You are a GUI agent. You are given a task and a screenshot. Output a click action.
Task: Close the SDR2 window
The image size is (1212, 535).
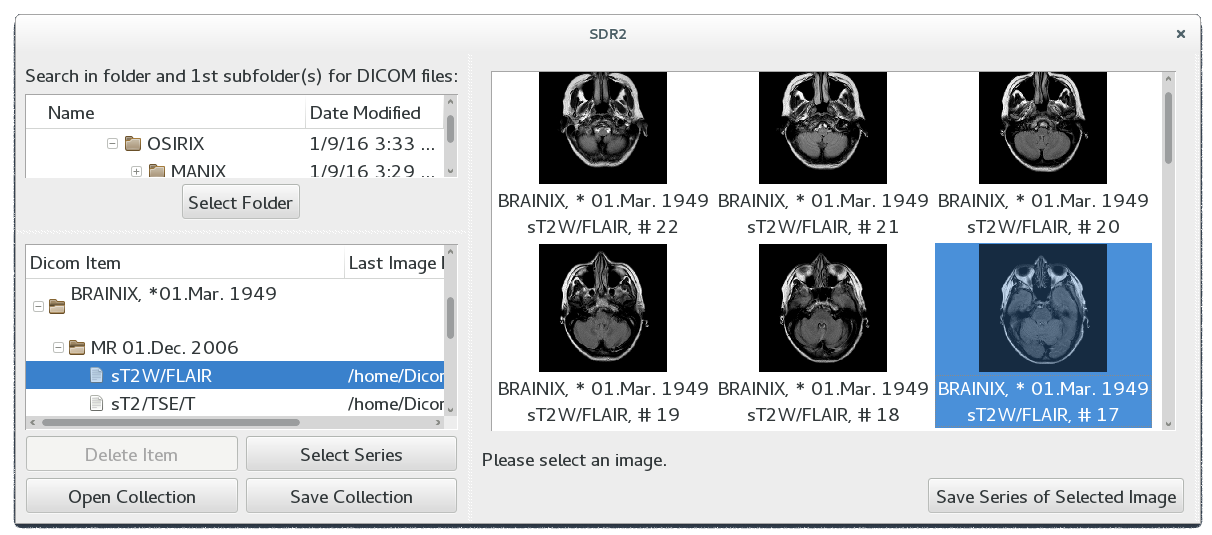tap(1181, 34)
